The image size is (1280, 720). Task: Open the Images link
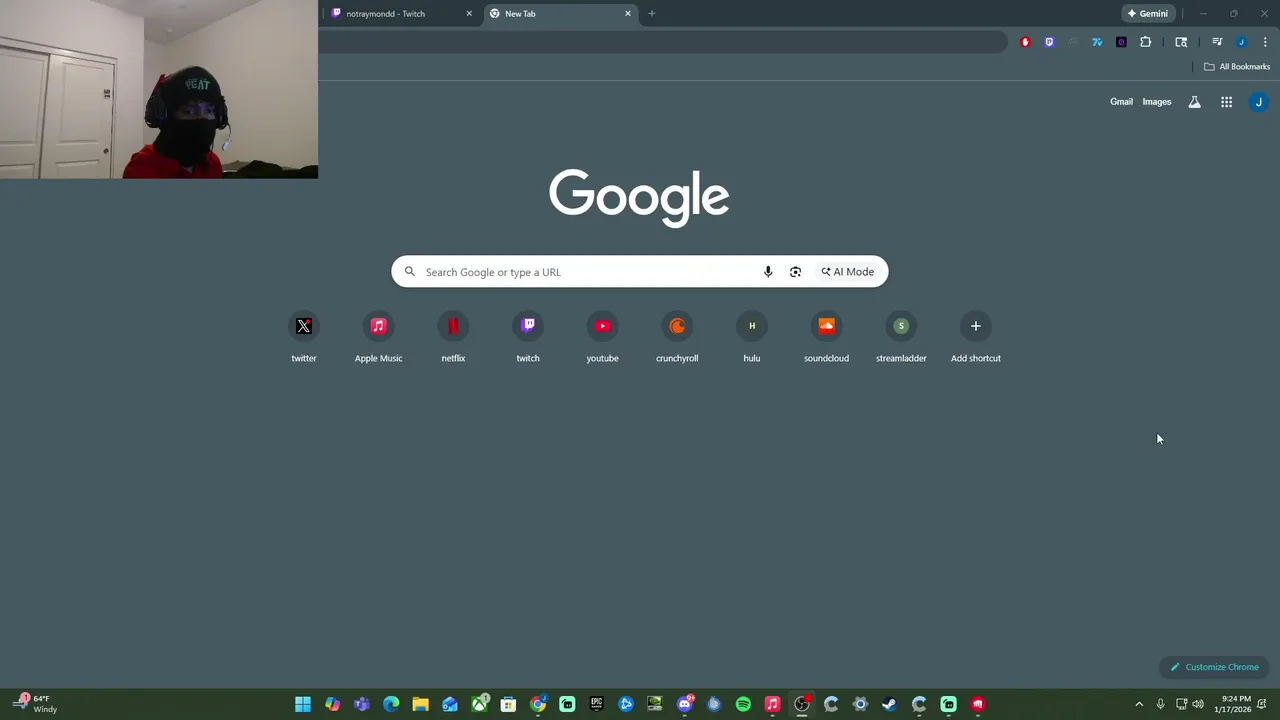pos(1157,102)
